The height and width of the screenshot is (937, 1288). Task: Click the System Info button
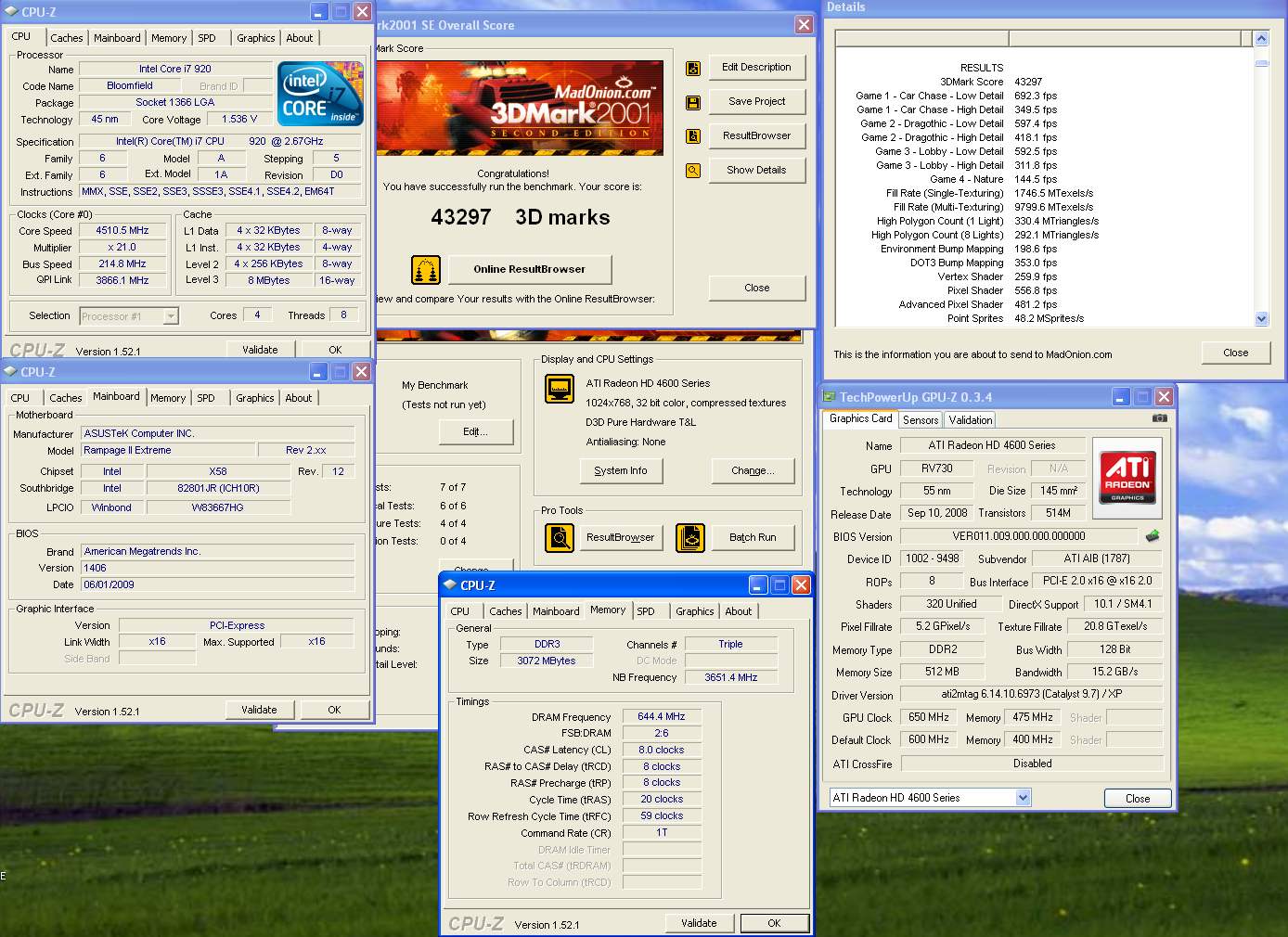point(621,471)
